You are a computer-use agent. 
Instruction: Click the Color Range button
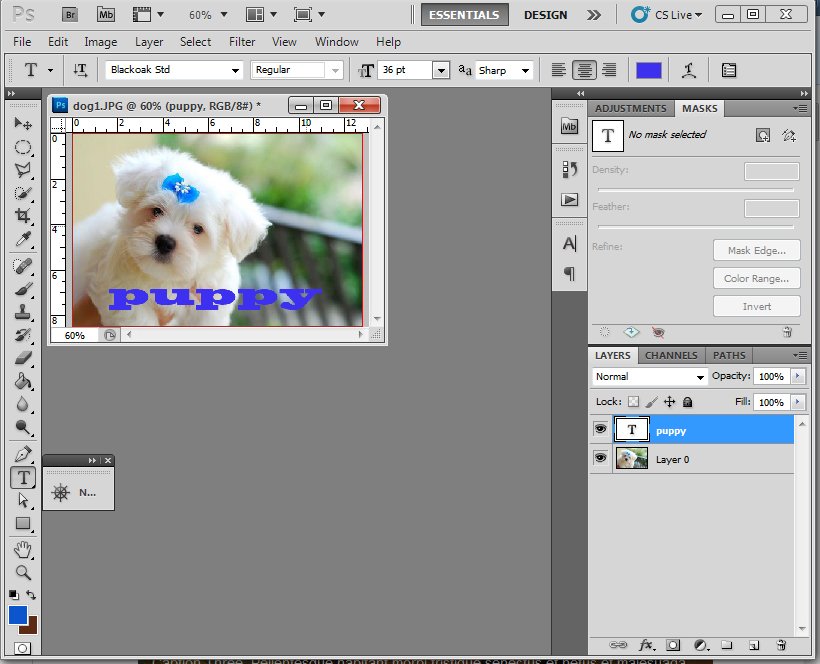click(757, 279)
